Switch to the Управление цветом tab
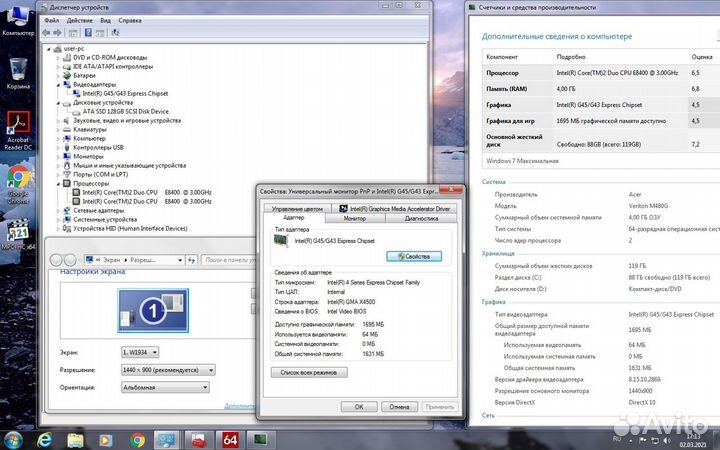 (297, 209)
